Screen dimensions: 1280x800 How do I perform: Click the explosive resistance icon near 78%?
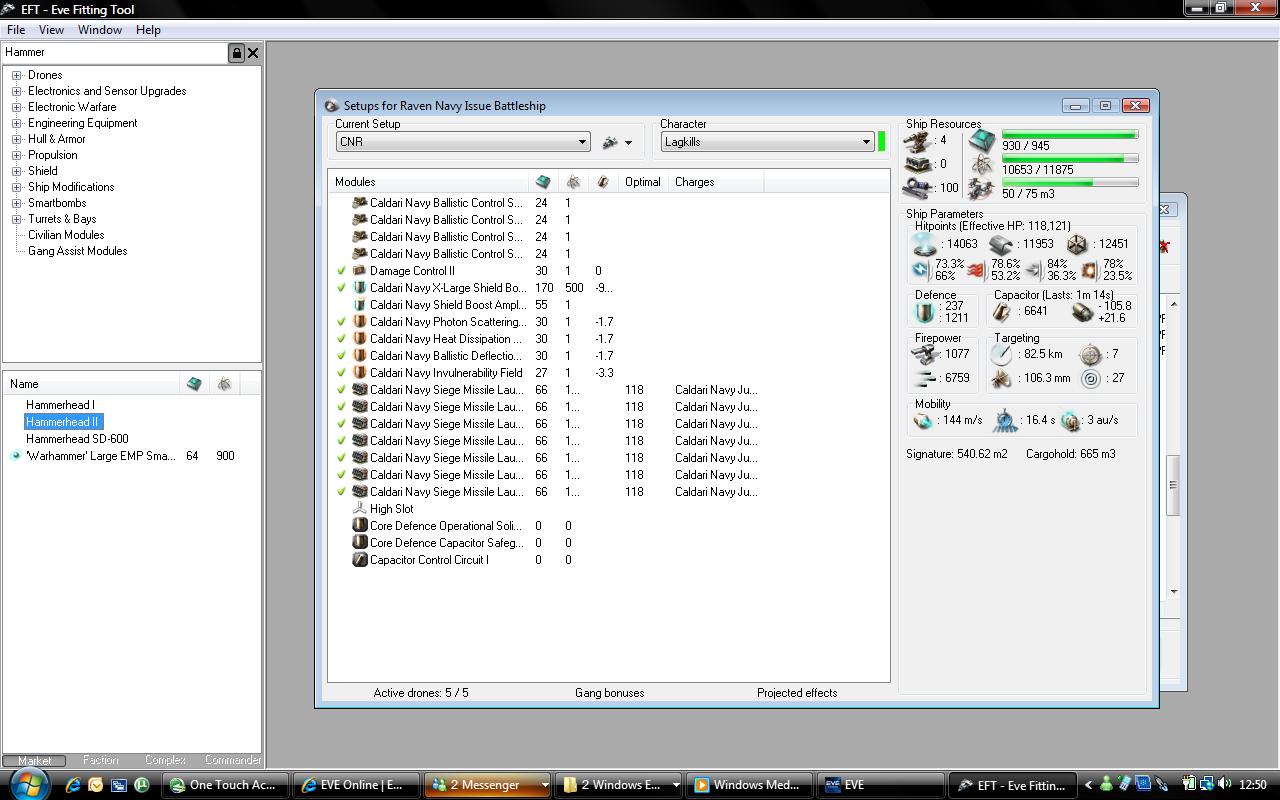[x=1089, y=270]
